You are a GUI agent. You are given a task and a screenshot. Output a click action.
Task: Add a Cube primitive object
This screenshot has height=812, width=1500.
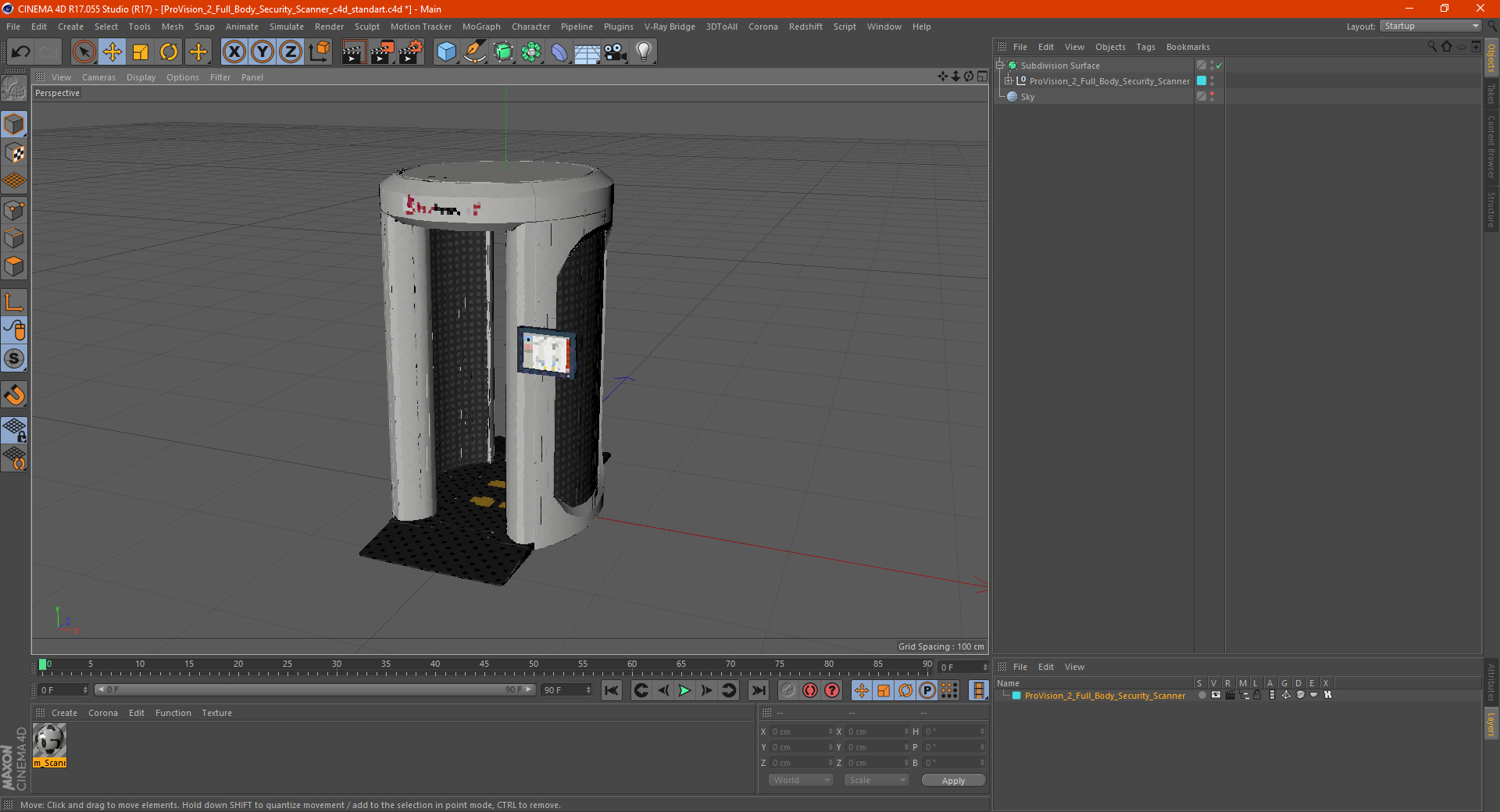[446, 52]
